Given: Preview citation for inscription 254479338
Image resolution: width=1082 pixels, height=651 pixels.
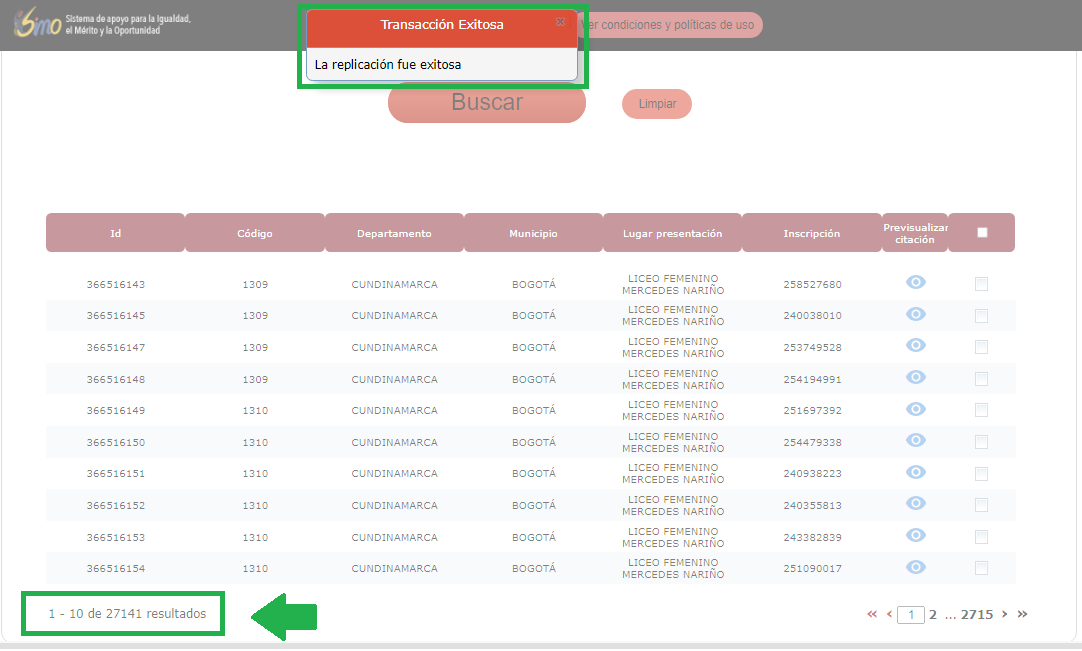Looking at the screenshot, I should [x=915, y=441].
